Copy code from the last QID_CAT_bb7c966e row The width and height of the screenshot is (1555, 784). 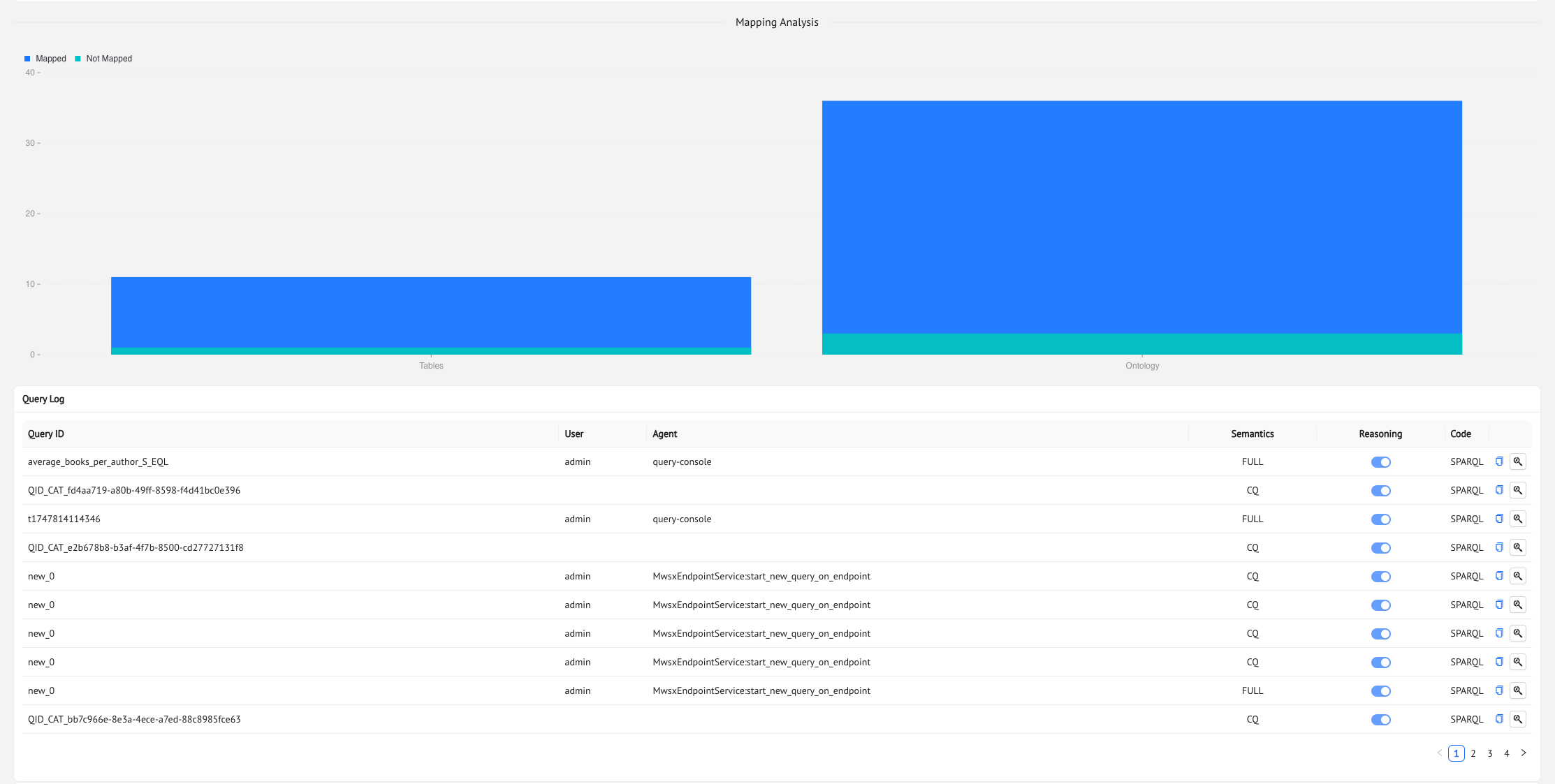1499,719
